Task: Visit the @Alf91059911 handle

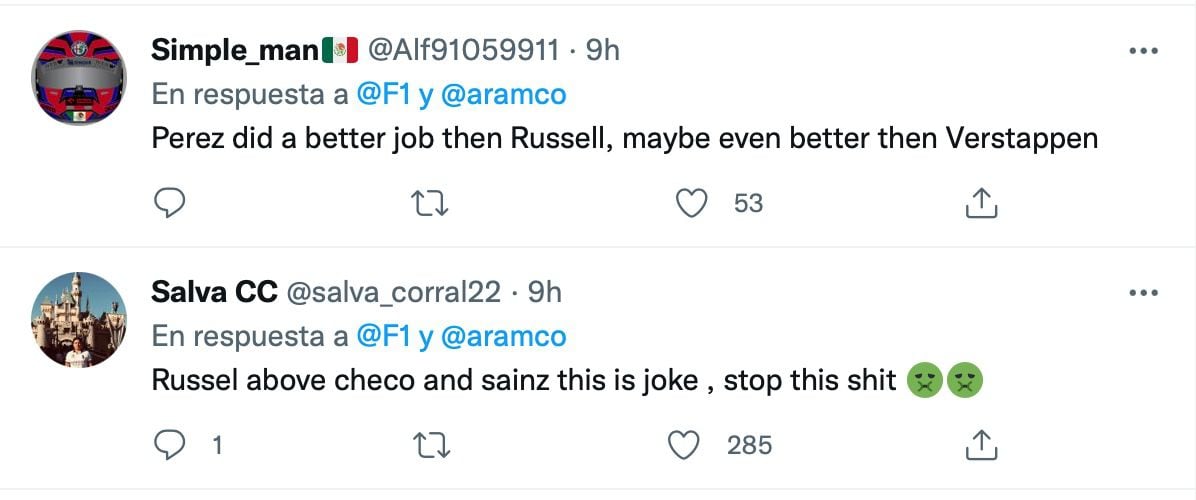Action: (x=464, y=50)
